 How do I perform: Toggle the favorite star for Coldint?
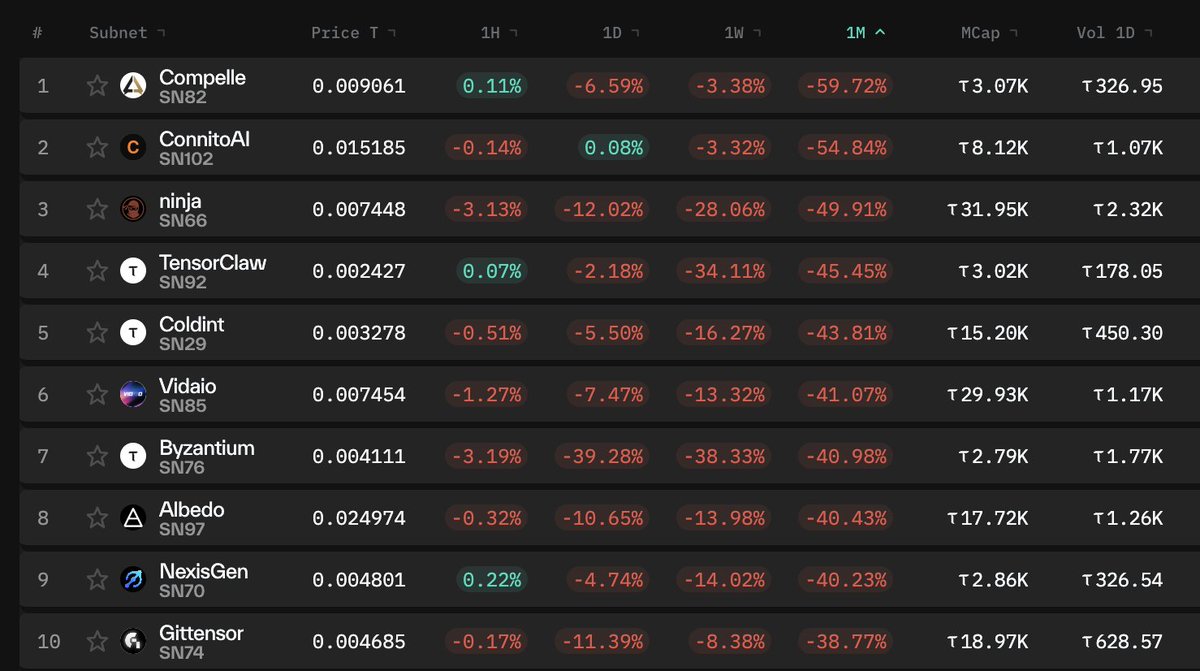point(97,333)
